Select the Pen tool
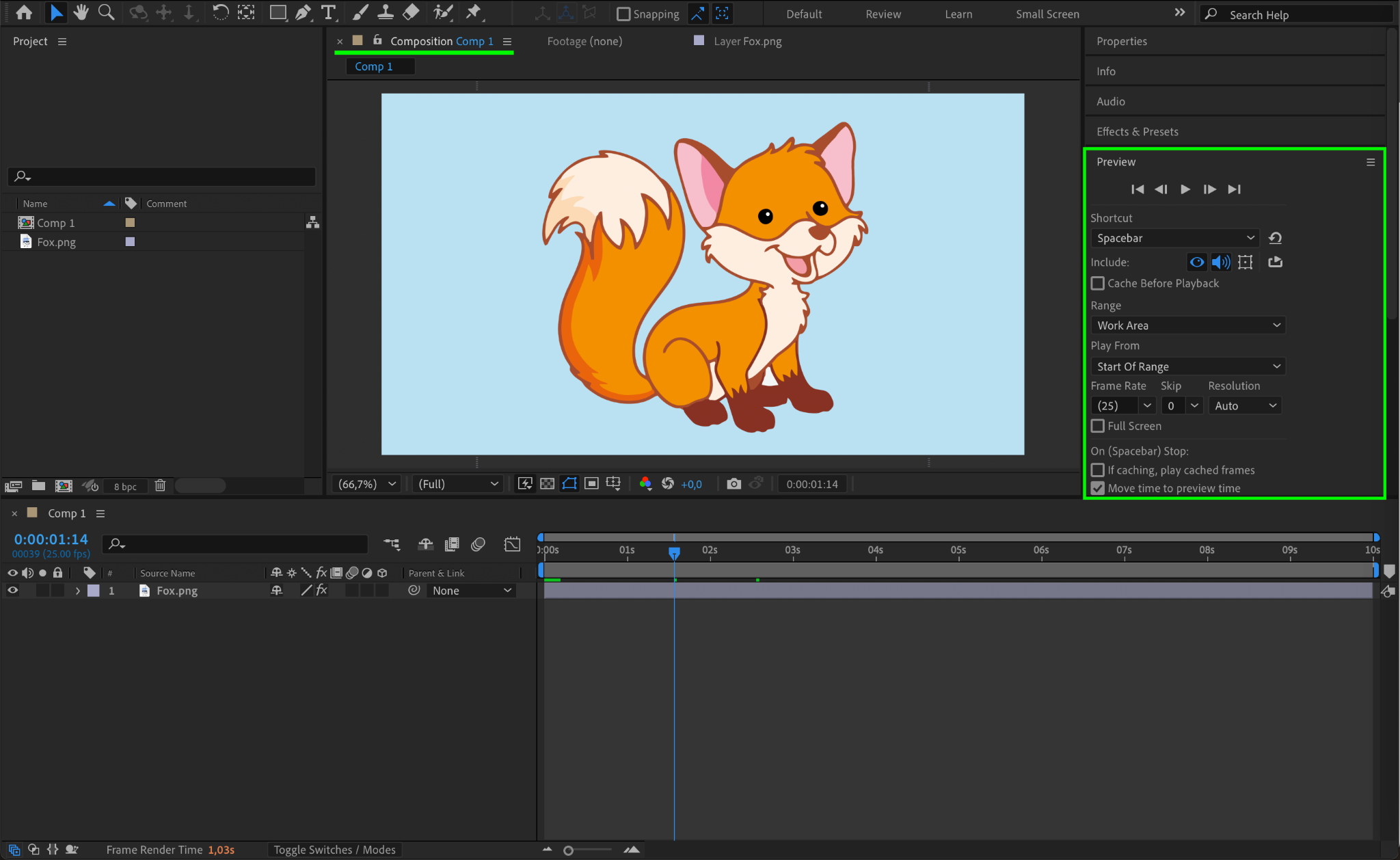The height and width of the screenshot is (860, 1400). [303, 12]
